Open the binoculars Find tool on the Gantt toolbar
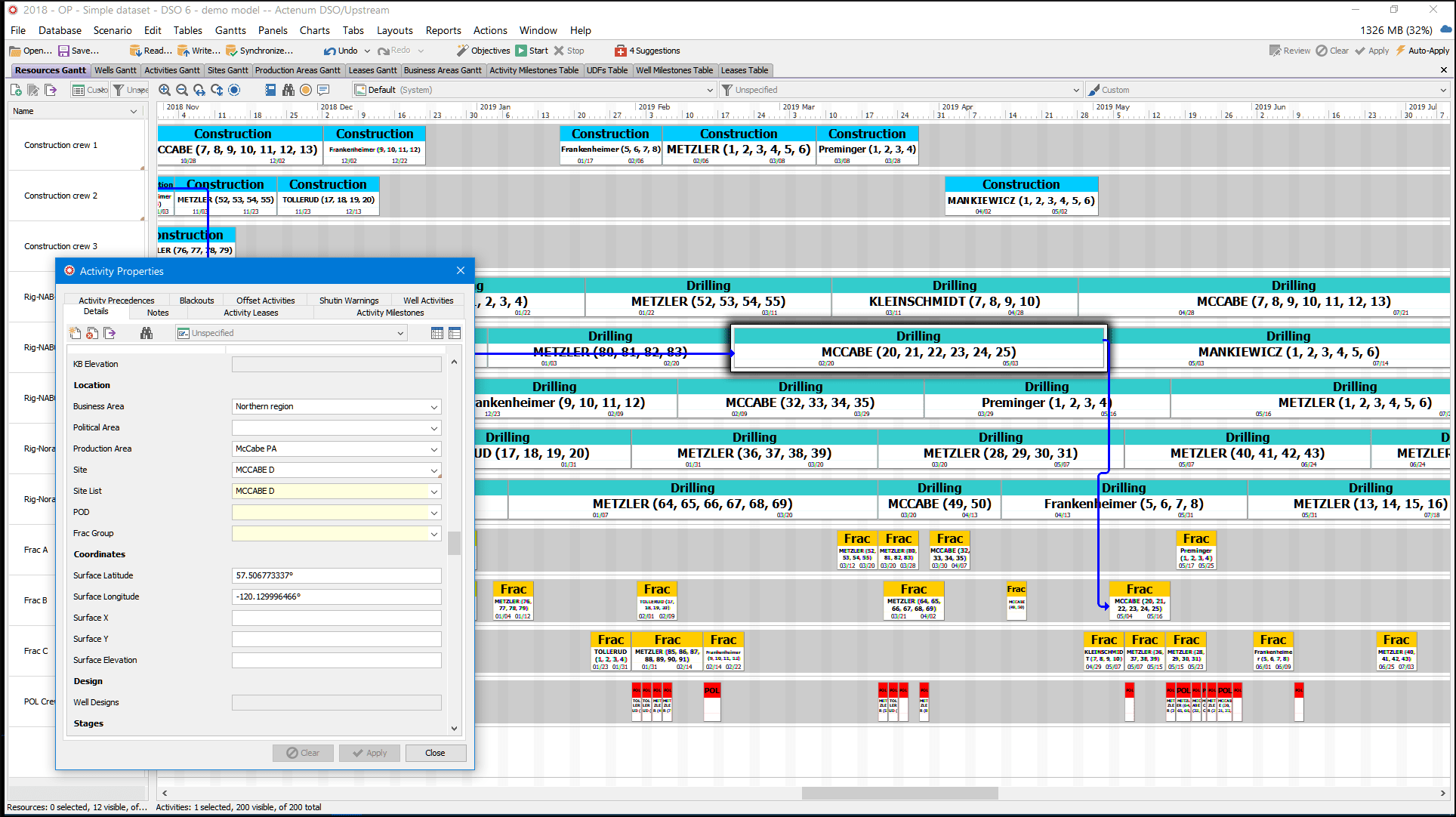The image size is (1456, 817). coord(288,89)
